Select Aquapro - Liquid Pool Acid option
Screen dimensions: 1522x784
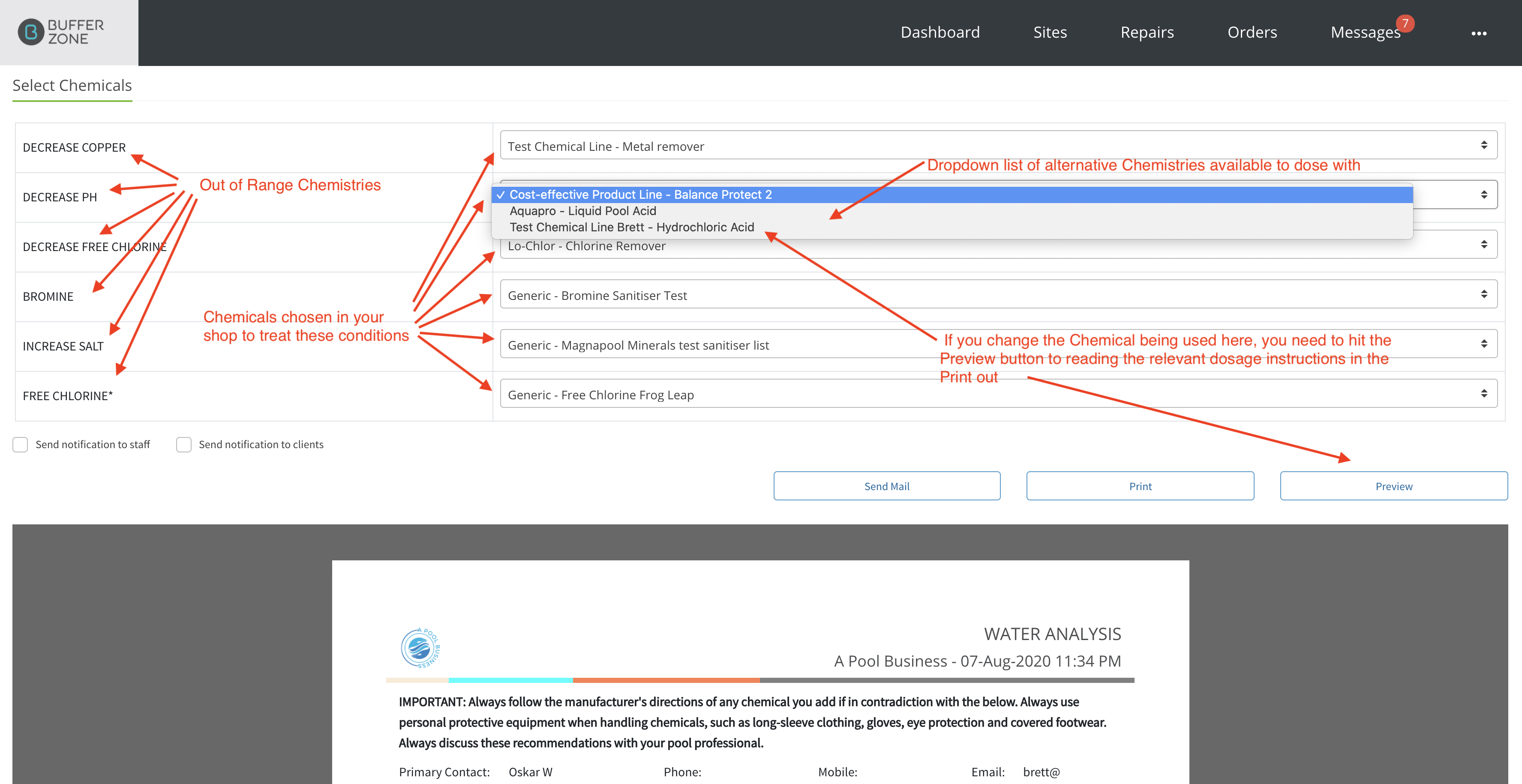coord(952,211)
